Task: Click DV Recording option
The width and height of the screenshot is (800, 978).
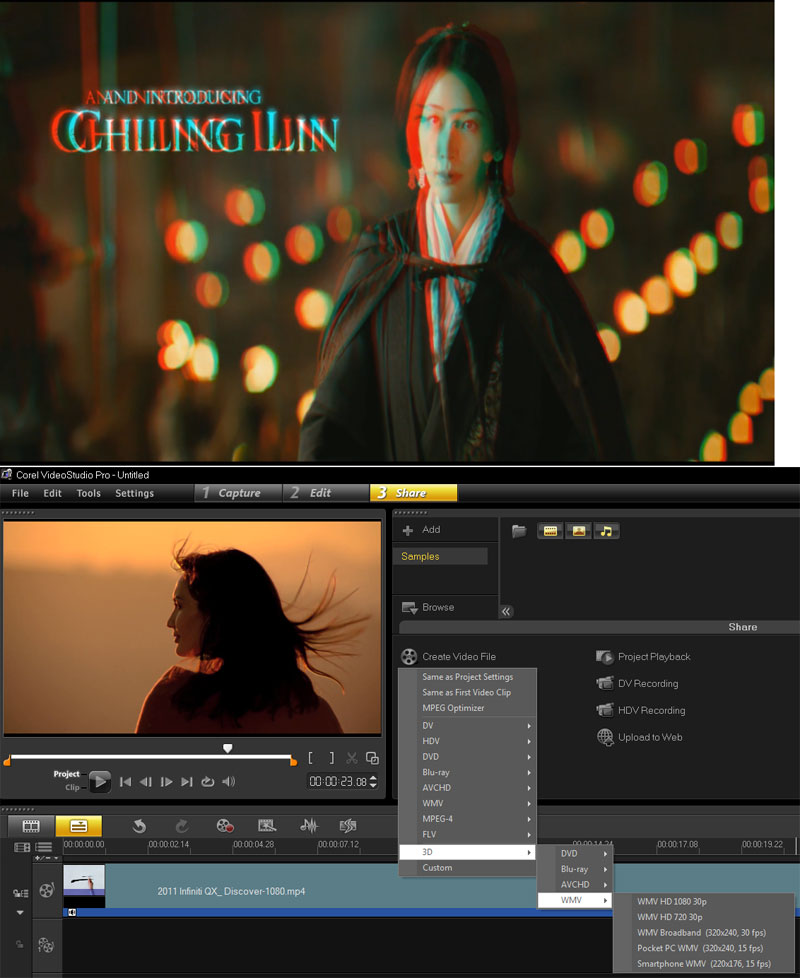Action: tap(637, 683)
